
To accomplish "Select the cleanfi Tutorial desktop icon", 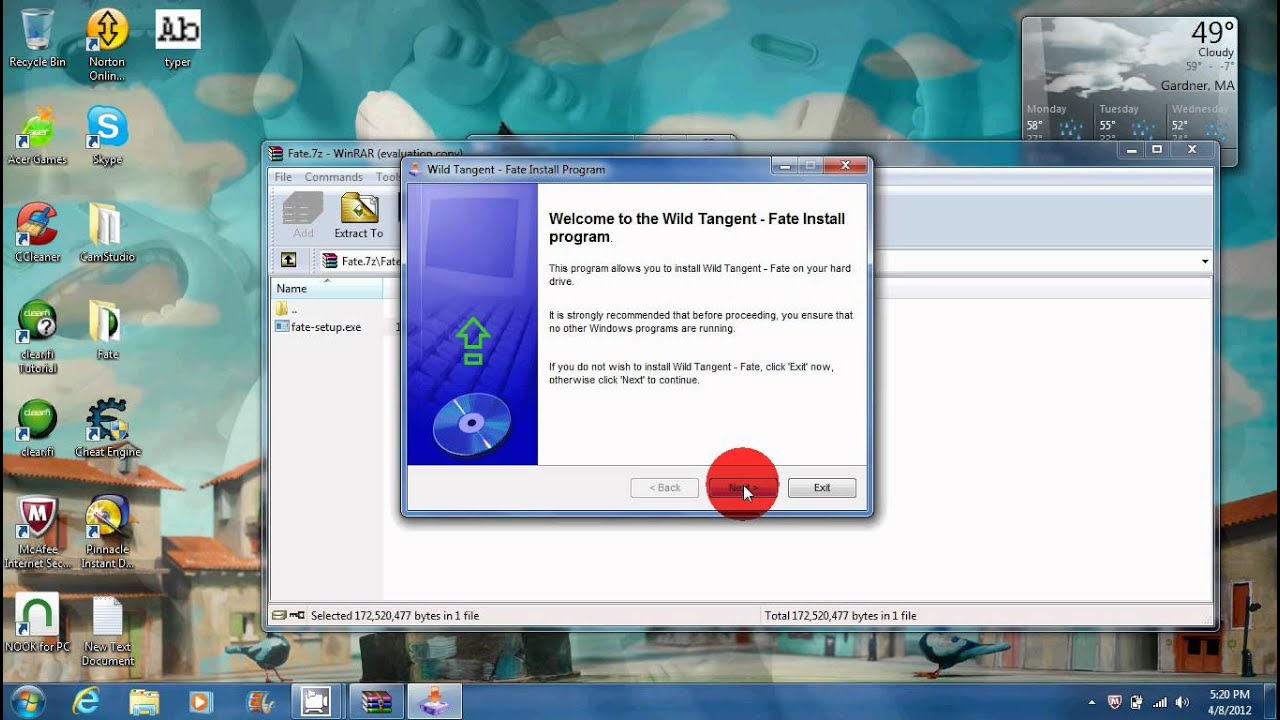I will [37, 337].
